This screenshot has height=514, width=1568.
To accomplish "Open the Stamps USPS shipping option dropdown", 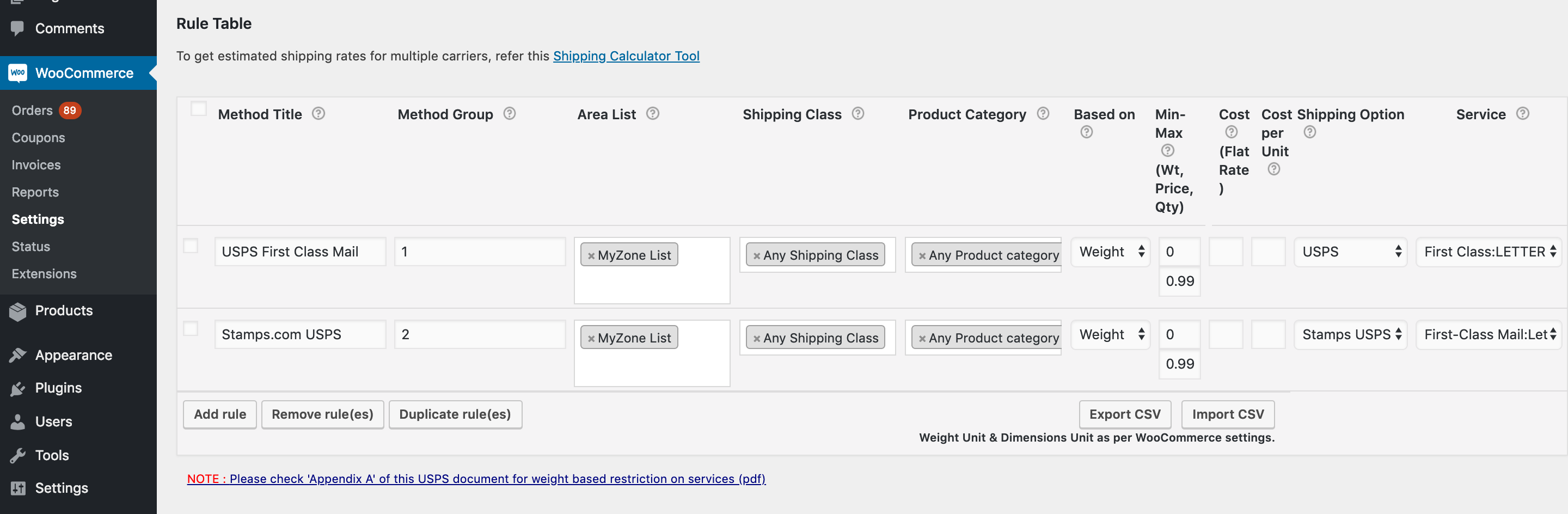I will point(1350,335).
